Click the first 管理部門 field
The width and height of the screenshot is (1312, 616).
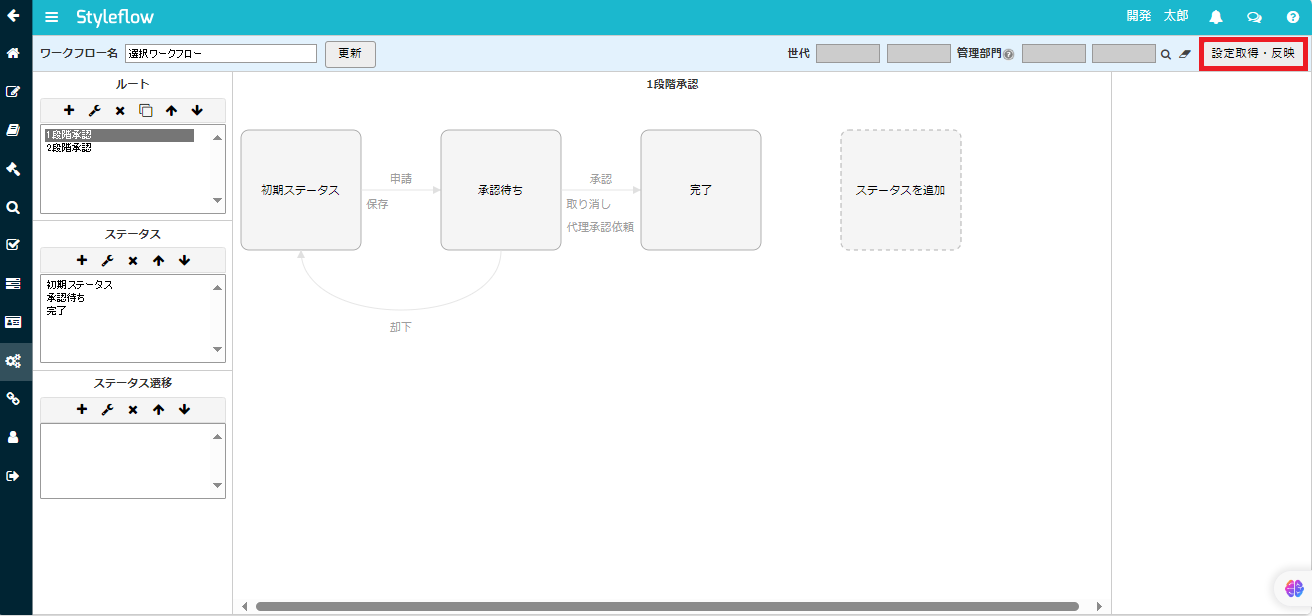click(1054, 54)
